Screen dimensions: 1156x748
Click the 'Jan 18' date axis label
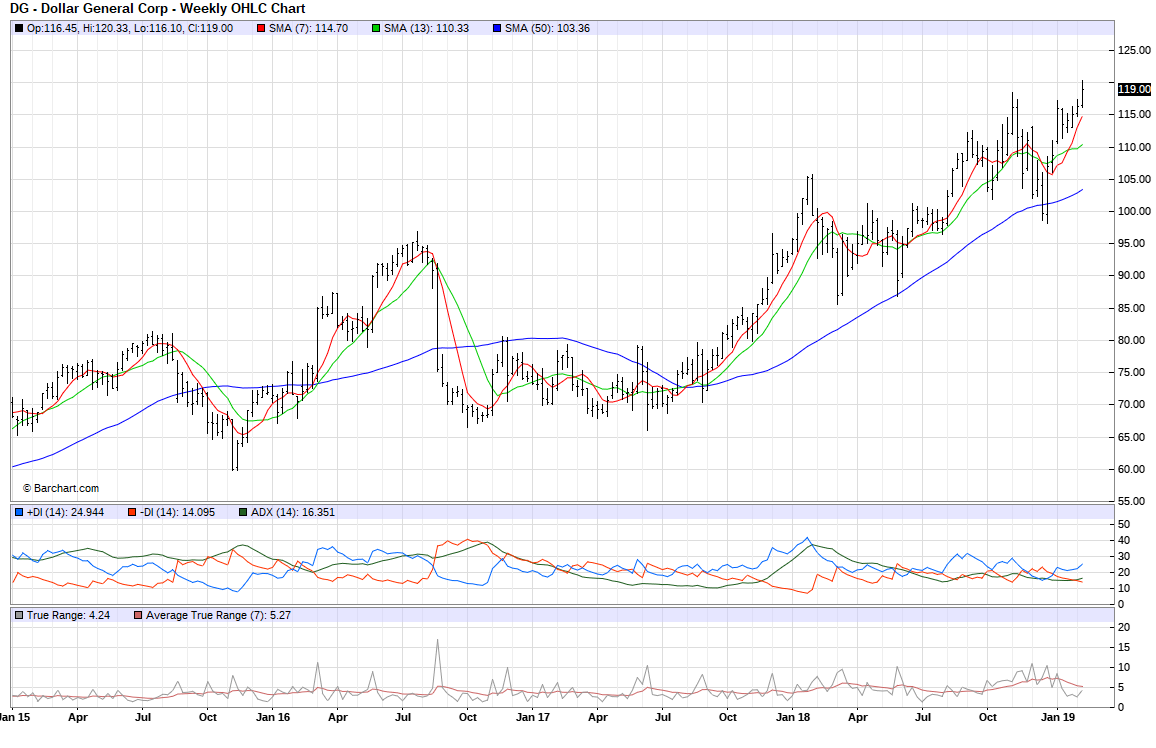tap(793, 717)
